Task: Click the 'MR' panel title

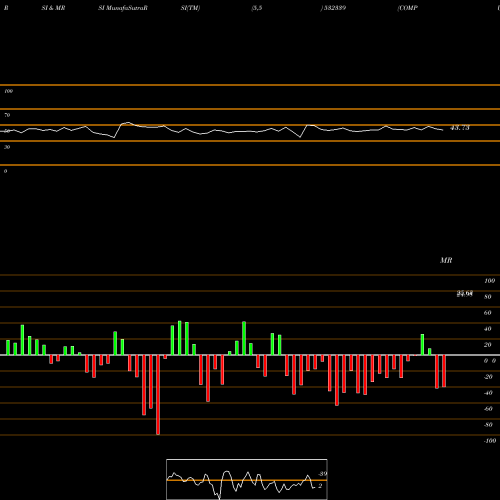Action: coord(446,260)
